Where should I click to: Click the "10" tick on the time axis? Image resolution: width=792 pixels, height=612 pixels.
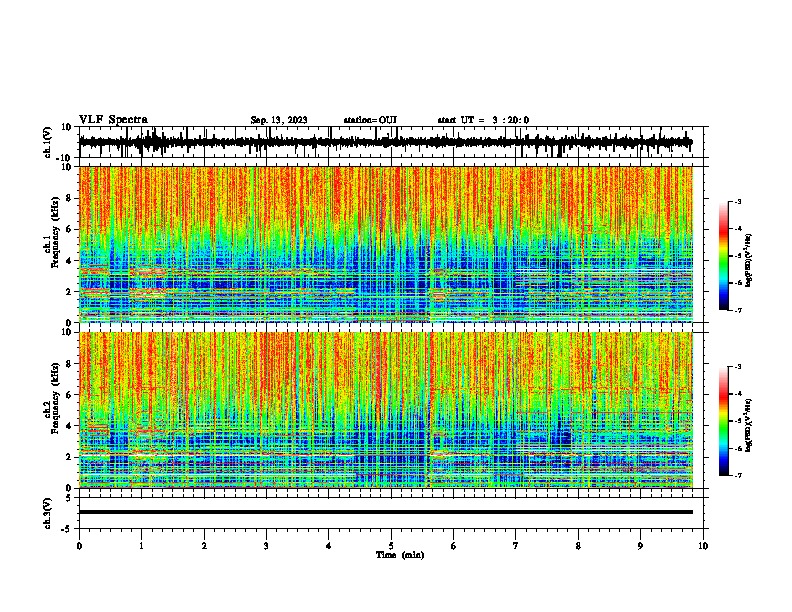point(703,546)
